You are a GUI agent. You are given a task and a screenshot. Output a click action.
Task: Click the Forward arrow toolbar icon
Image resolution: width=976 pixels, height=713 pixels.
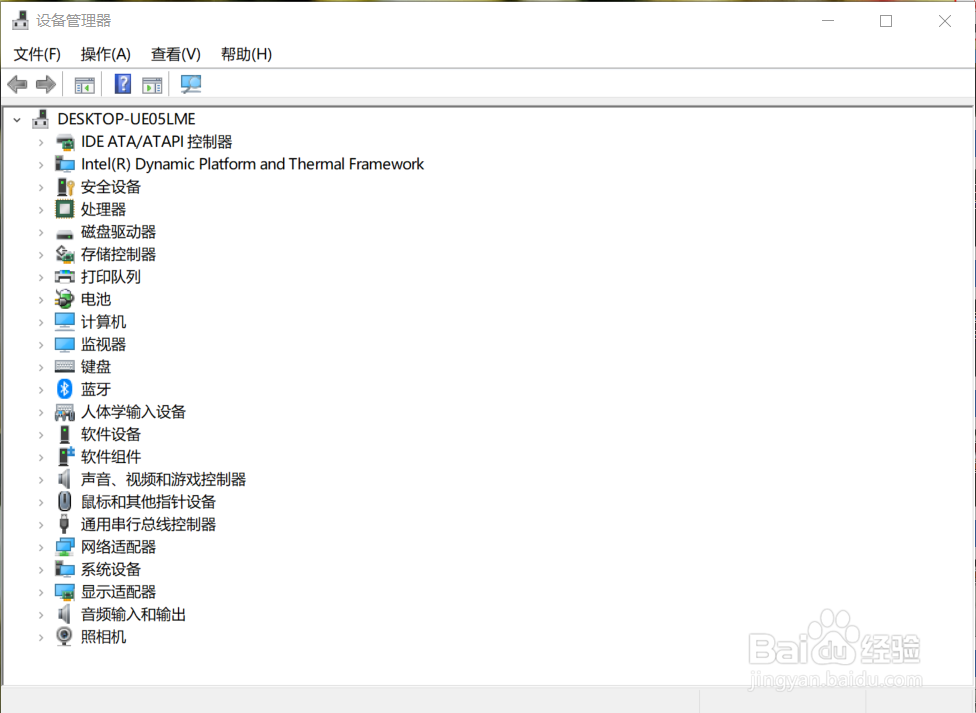[46, 84]
